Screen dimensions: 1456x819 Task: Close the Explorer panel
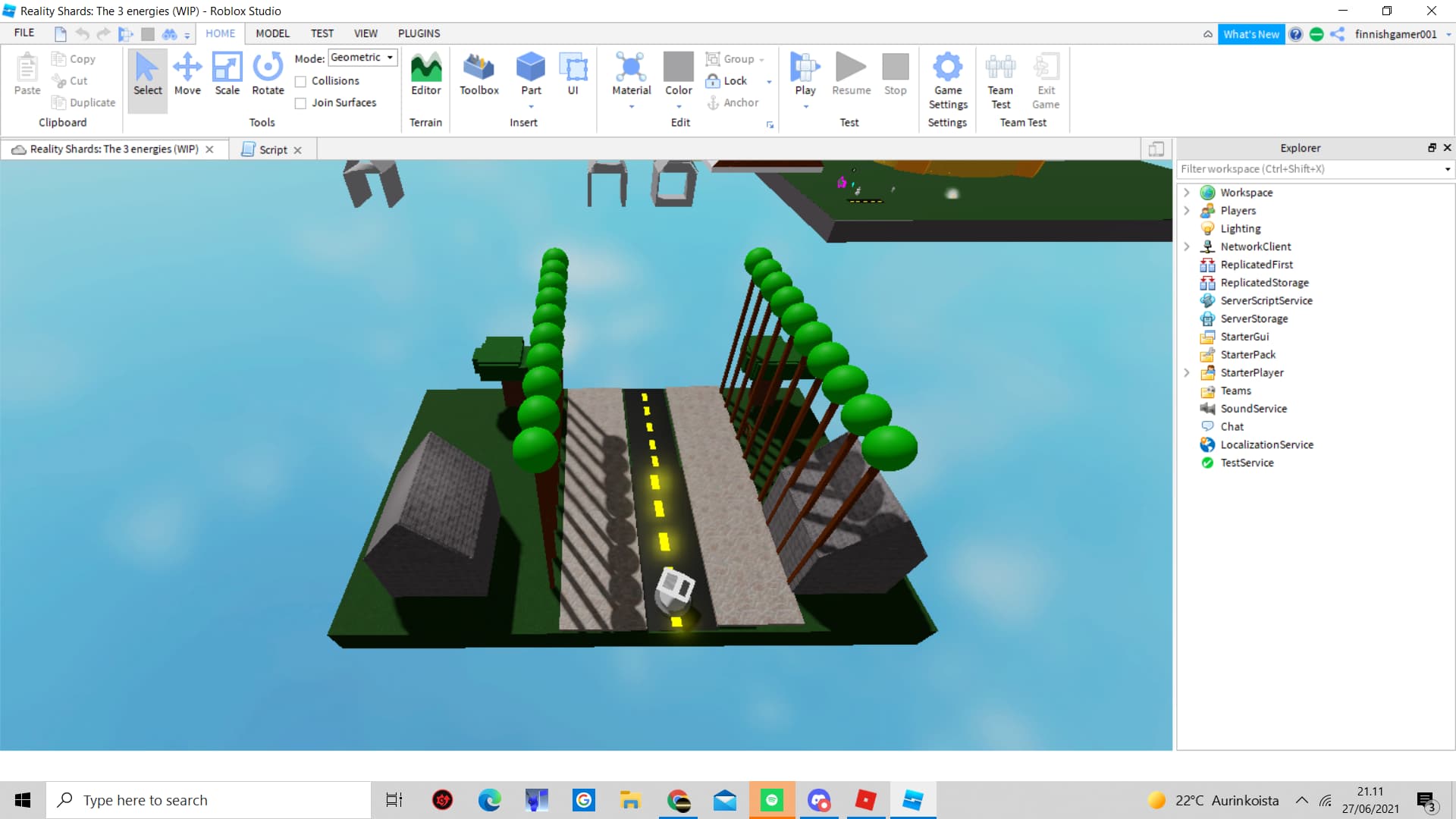[x=1447, y=148]
